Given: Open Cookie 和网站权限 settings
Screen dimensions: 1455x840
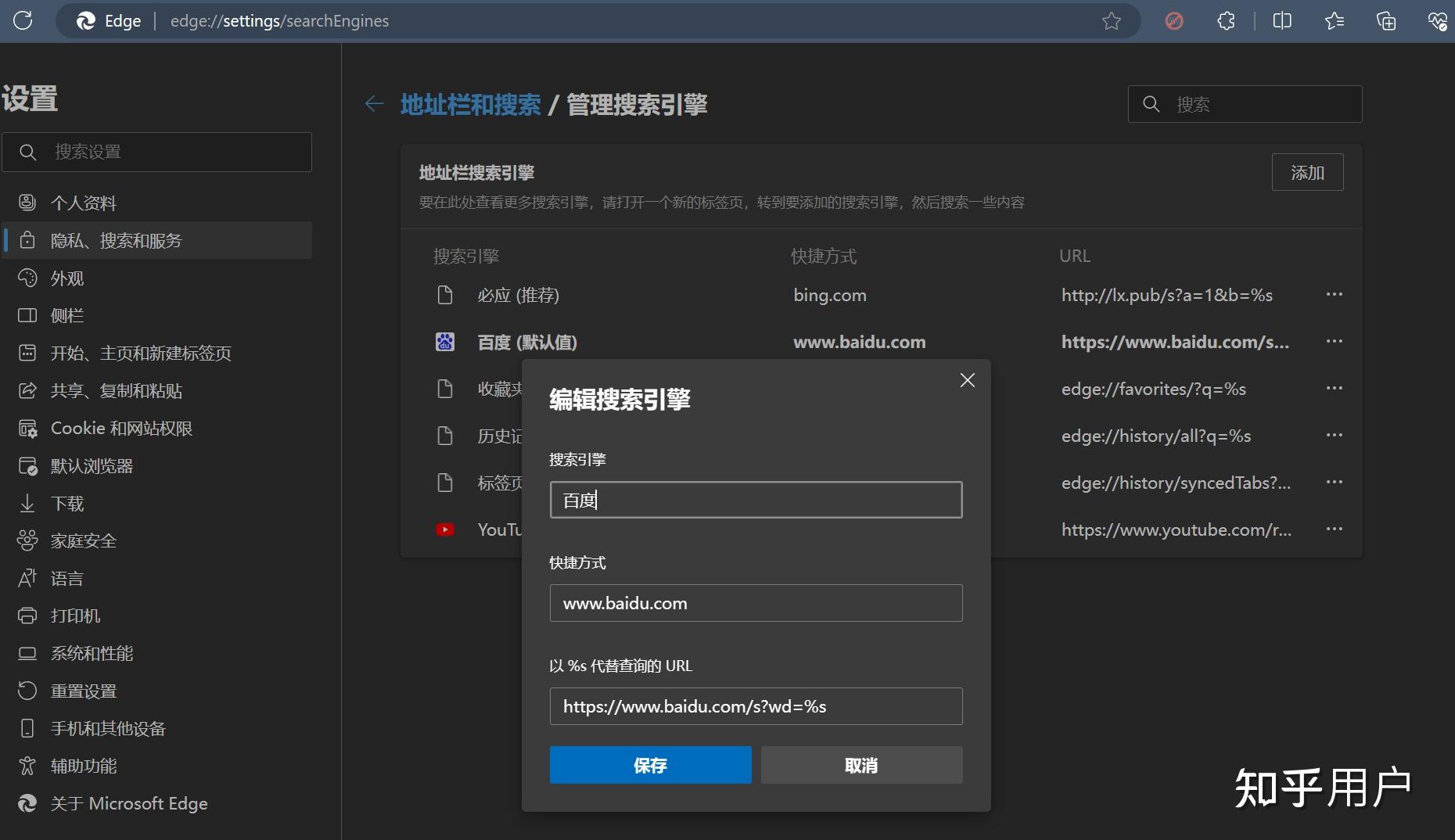Looking at the screenshot, I should click(x=156, y=428).
